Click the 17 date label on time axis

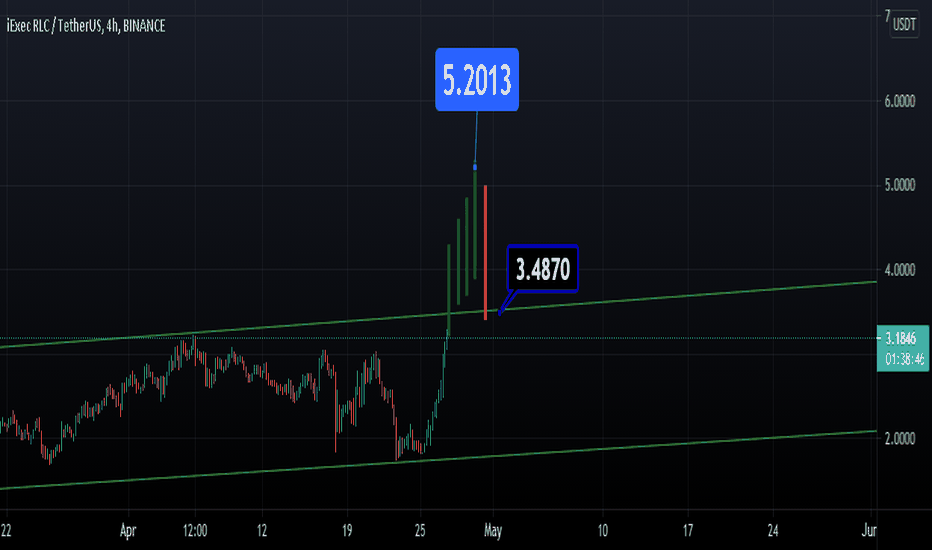(x=688, y=530)
